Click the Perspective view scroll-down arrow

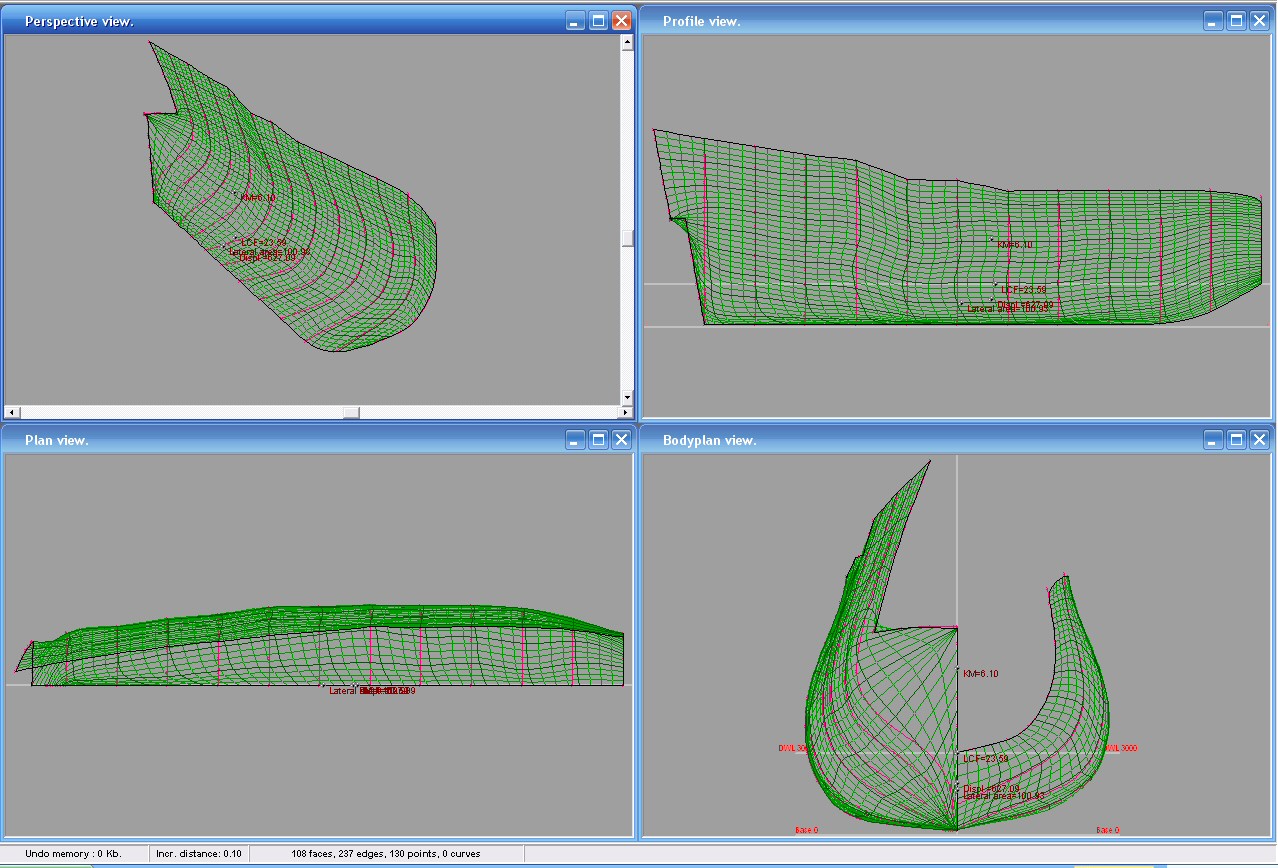click(627, 397)
